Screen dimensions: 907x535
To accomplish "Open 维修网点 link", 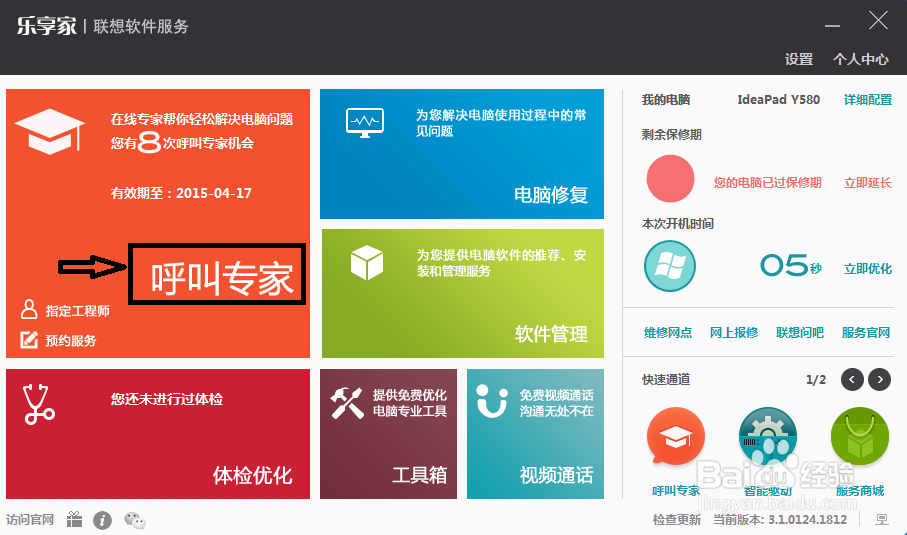I will point(668,333).
